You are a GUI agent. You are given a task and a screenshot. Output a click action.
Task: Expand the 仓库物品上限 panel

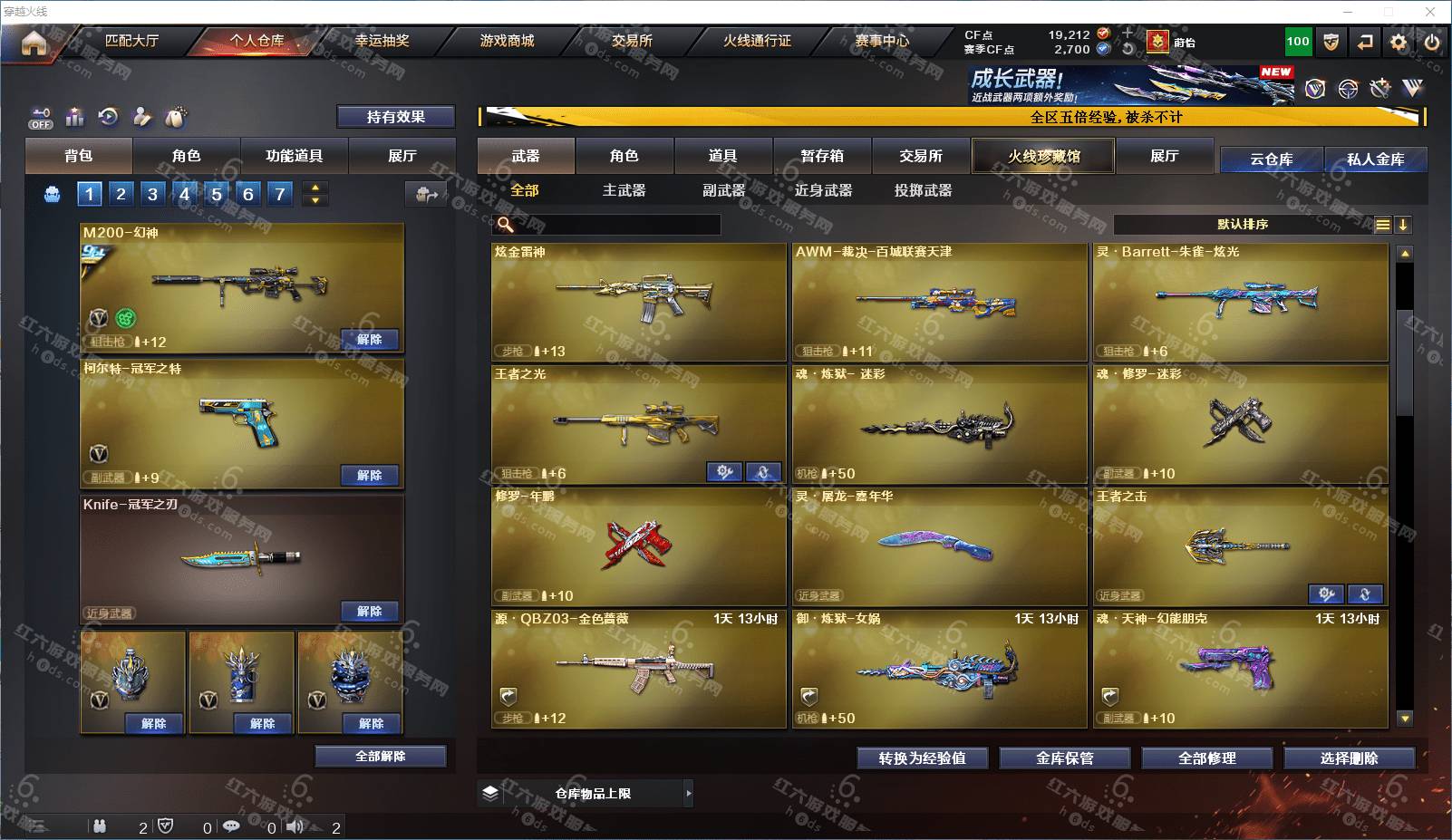tap(586, 793)
